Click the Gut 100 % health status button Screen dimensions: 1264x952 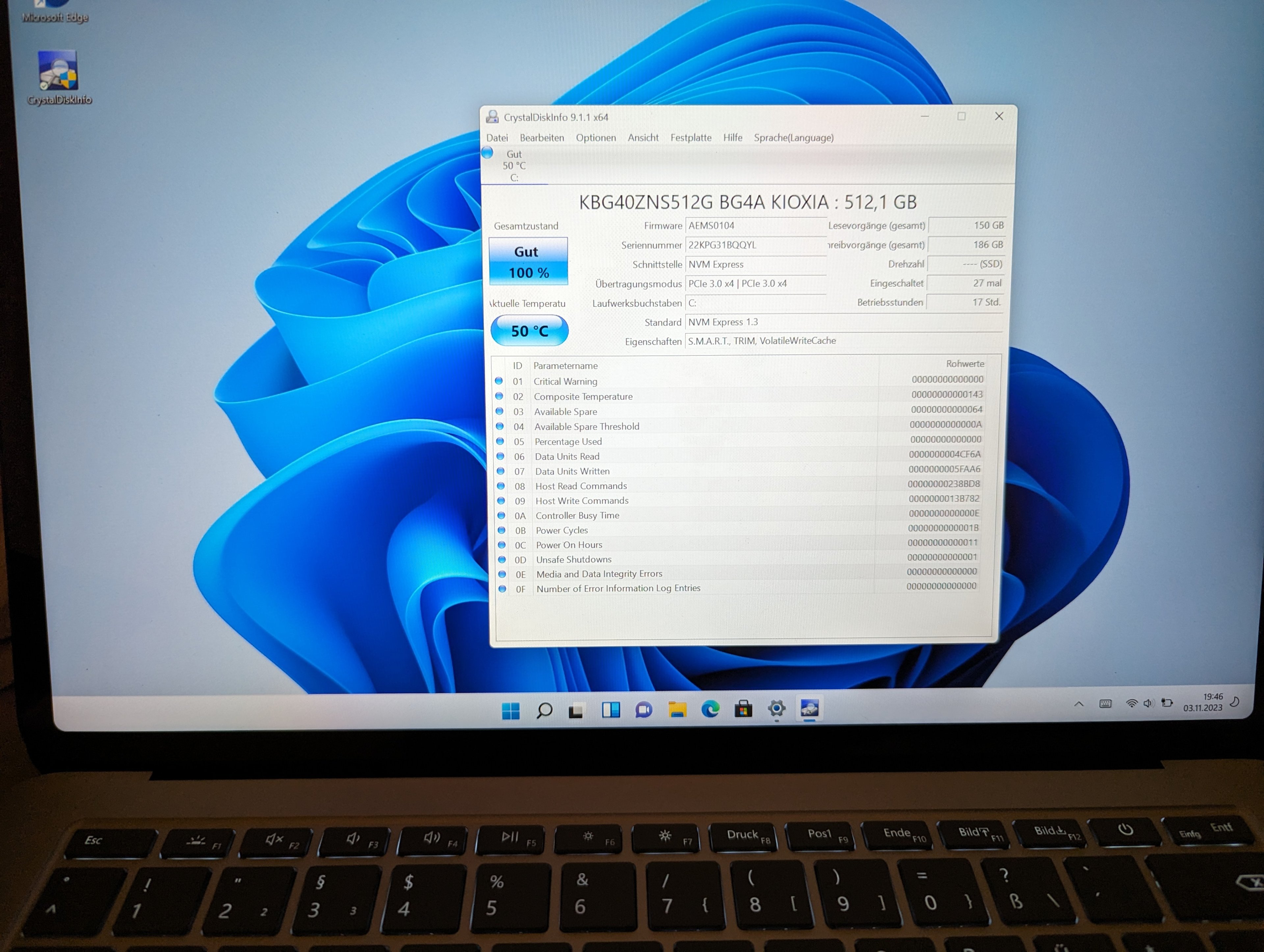(x=529, y=261)
